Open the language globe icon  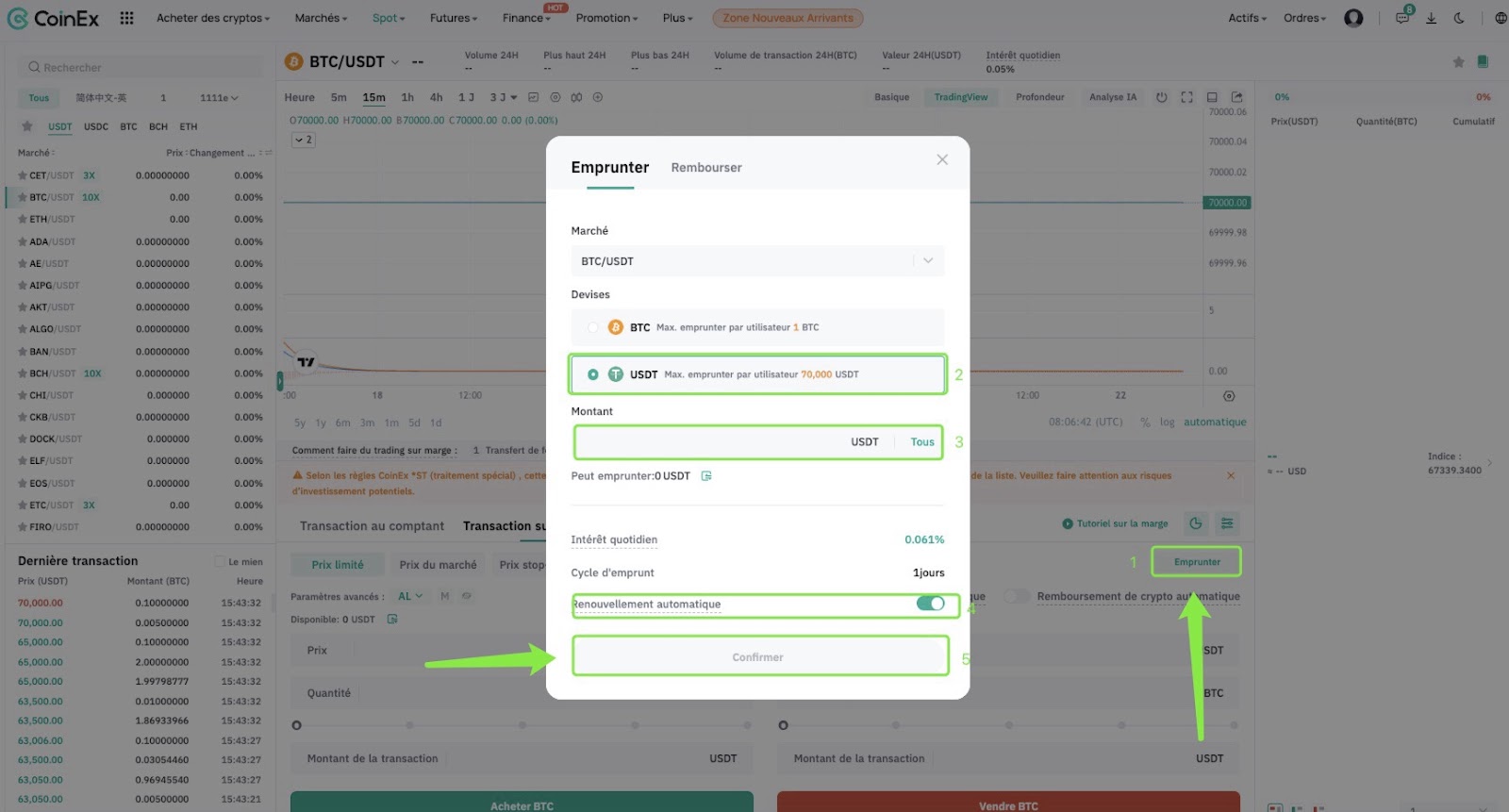click(x=1501, y=18)
